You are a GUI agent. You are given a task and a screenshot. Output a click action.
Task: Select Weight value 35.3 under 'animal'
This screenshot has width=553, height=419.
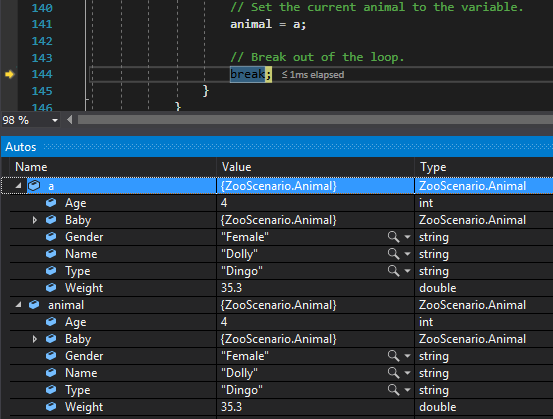coord(231,407)
